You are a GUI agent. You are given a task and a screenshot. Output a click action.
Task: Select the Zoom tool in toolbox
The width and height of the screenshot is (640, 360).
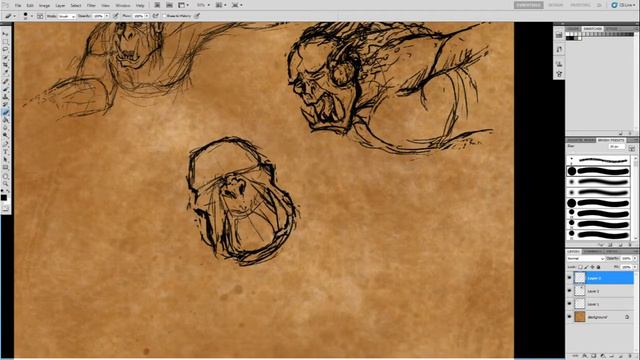tap(6, 184)
